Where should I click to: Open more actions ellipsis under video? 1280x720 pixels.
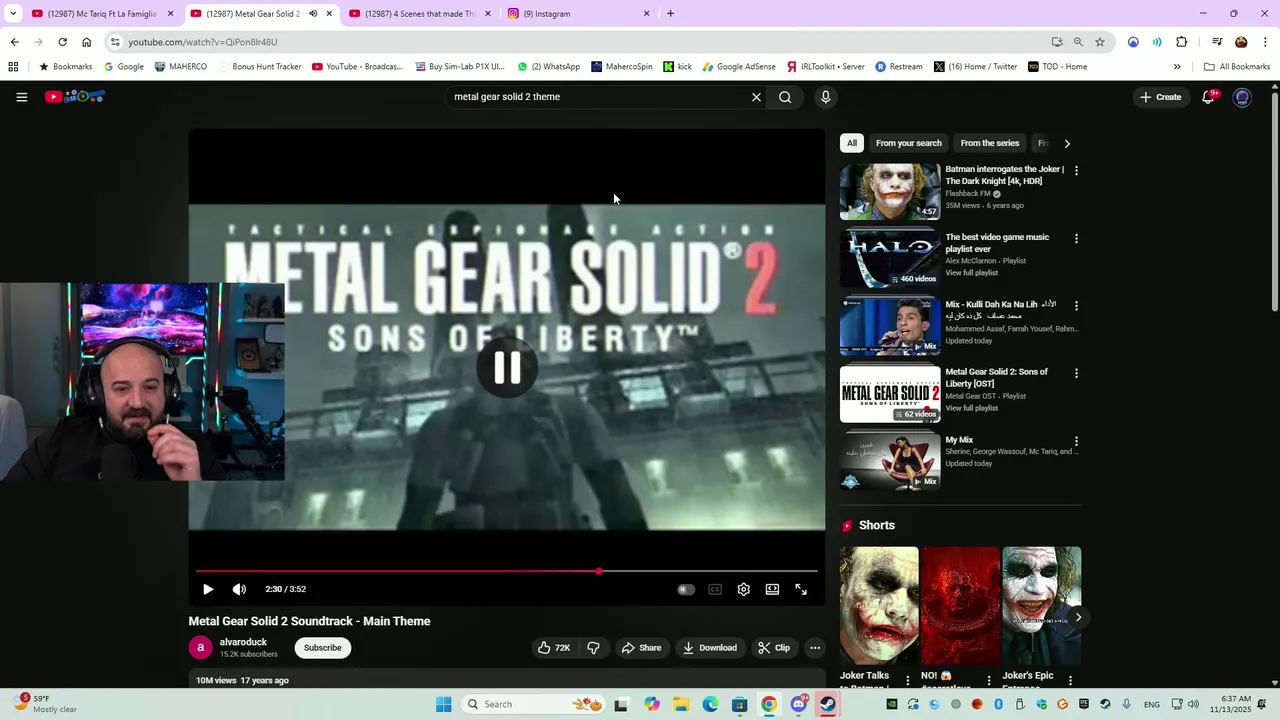tap(815, 648)
